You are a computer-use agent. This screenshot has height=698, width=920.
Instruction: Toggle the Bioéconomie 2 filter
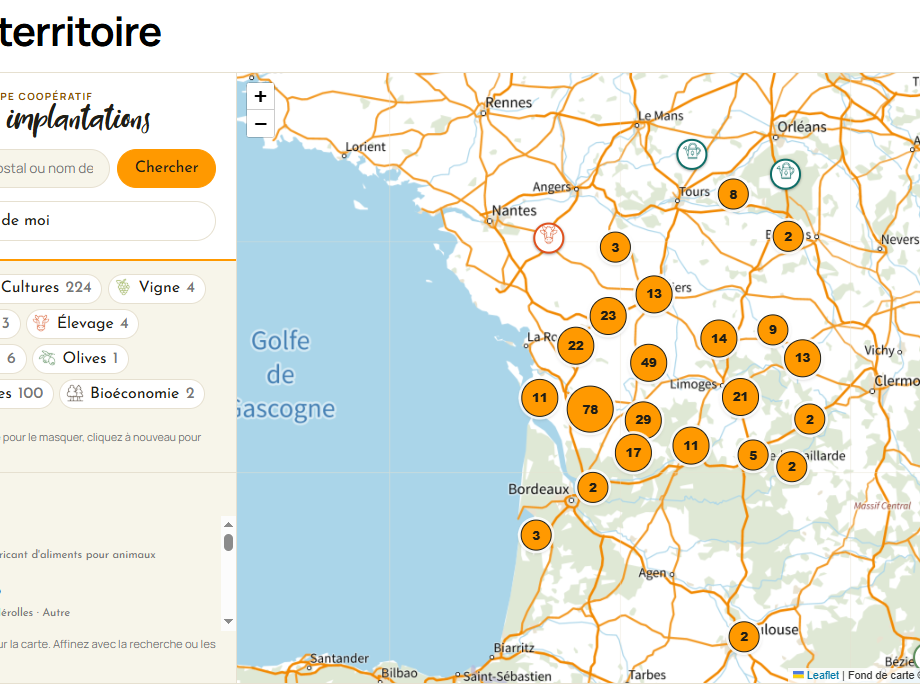(x=132, y=394)
